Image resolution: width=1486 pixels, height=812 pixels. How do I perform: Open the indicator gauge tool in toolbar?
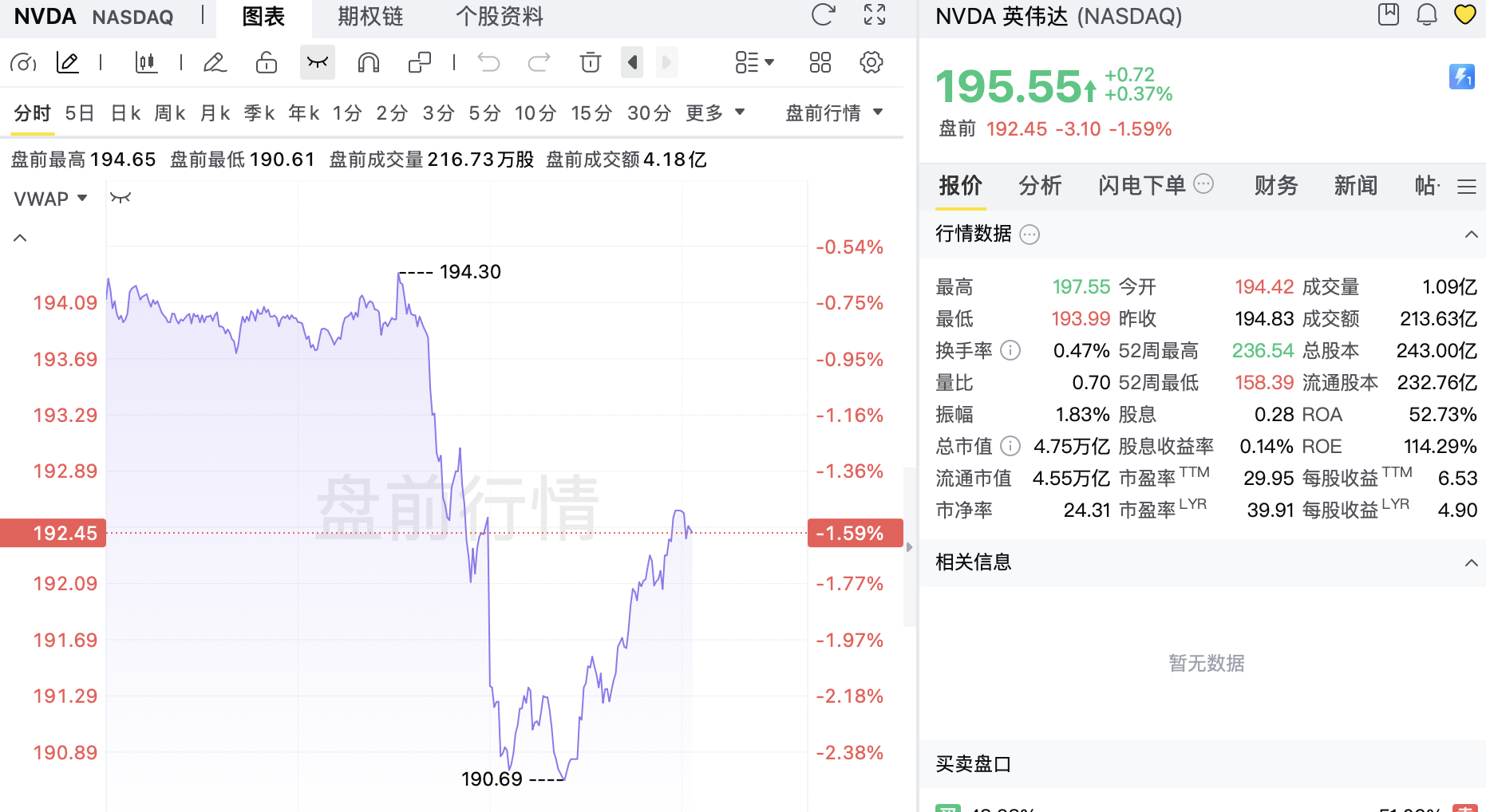23,62
